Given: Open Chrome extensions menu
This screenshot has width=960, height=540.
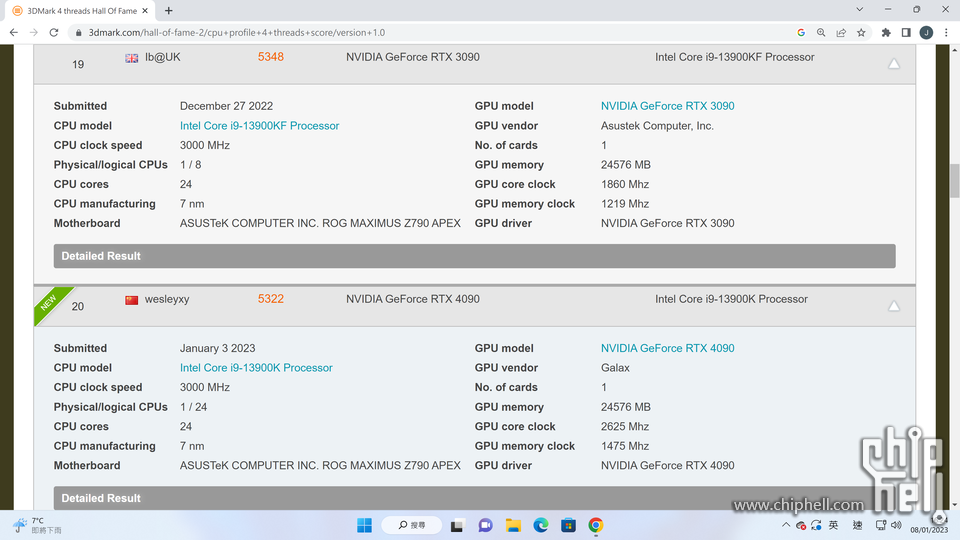Looking at the screenshot, I should click(886, 32).
